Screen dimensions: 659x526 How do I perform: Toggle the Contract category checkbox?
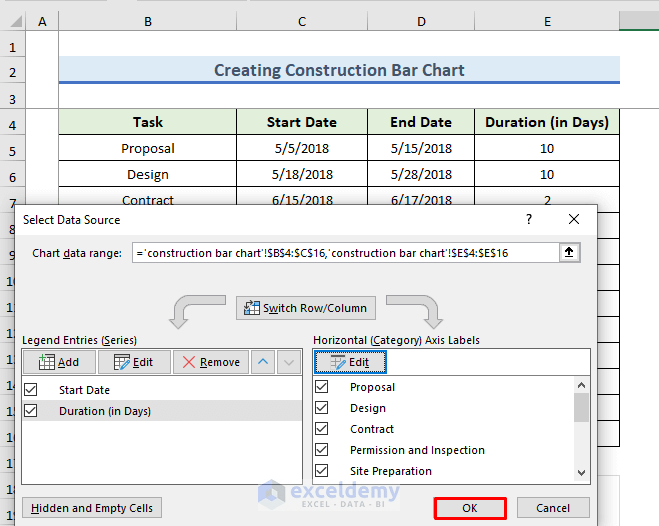pos(322,429)
